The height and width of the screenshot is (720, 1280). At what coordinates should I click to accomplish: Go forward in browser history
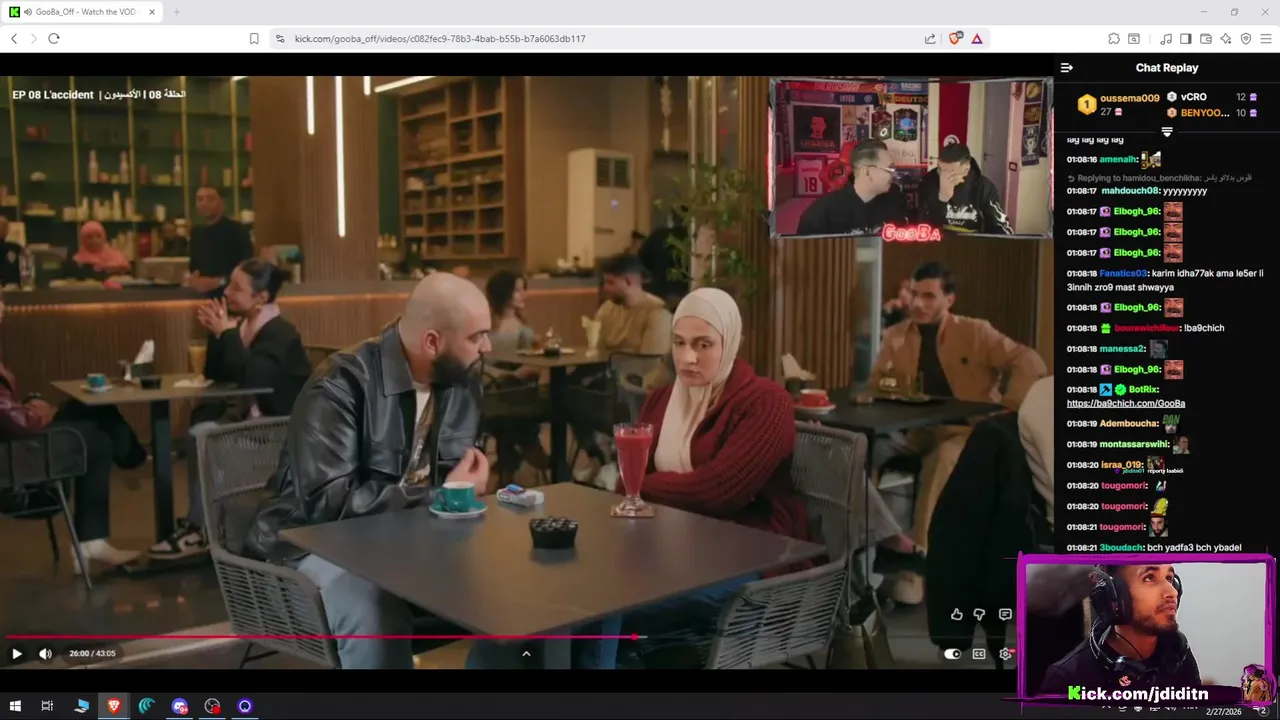(33, 38)
